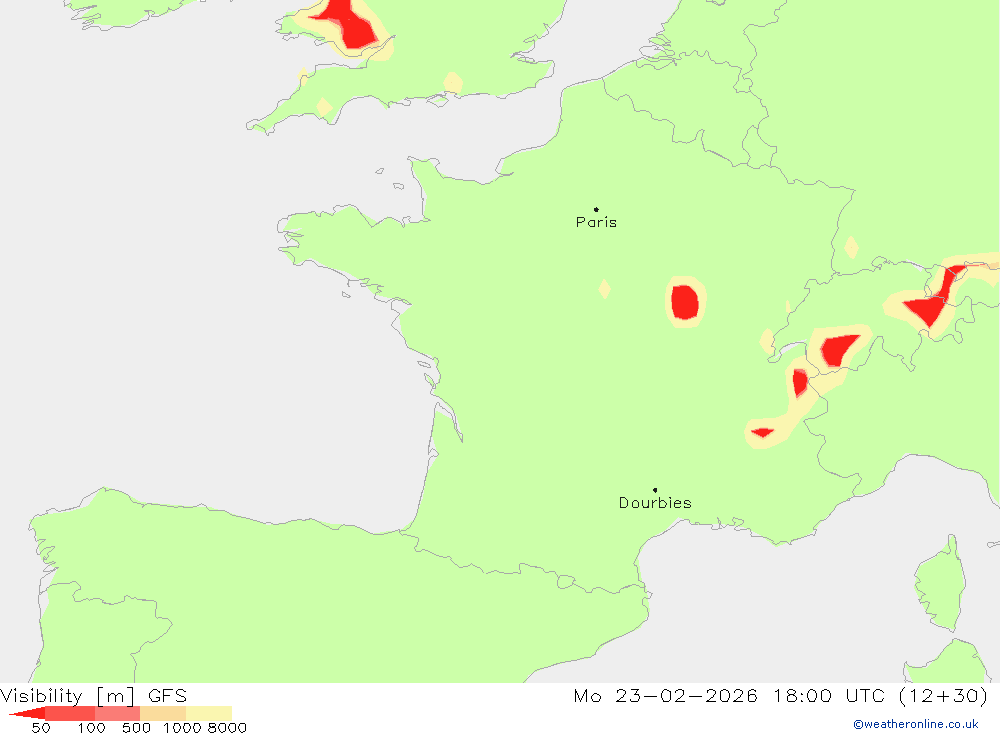The width and height of the screenshot is (1000, 733).
Task: Click the legend value 100
Action: pyautogui.click(x=91, y=727)
